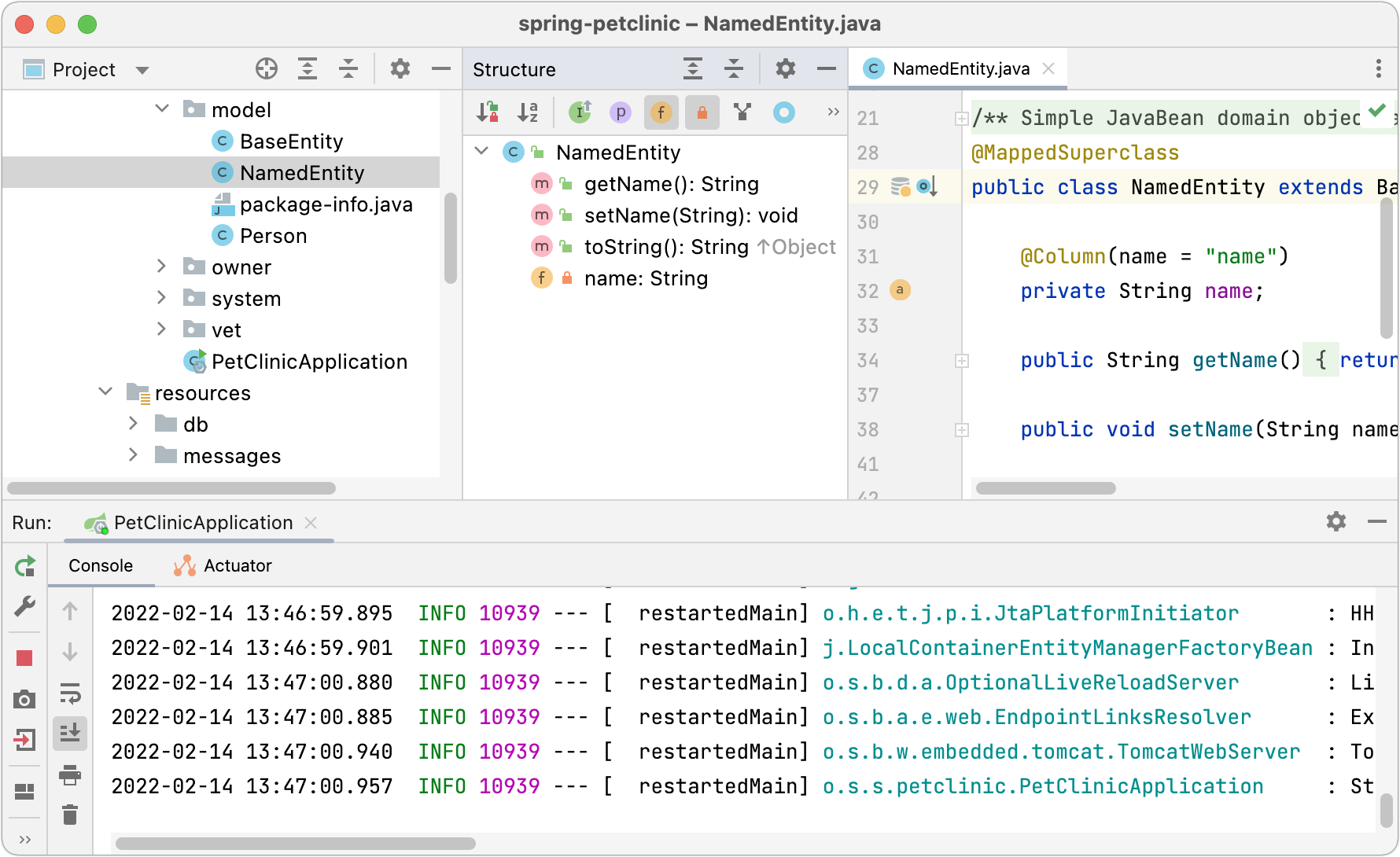Unfold the getName method at line 34

(961, 361)
